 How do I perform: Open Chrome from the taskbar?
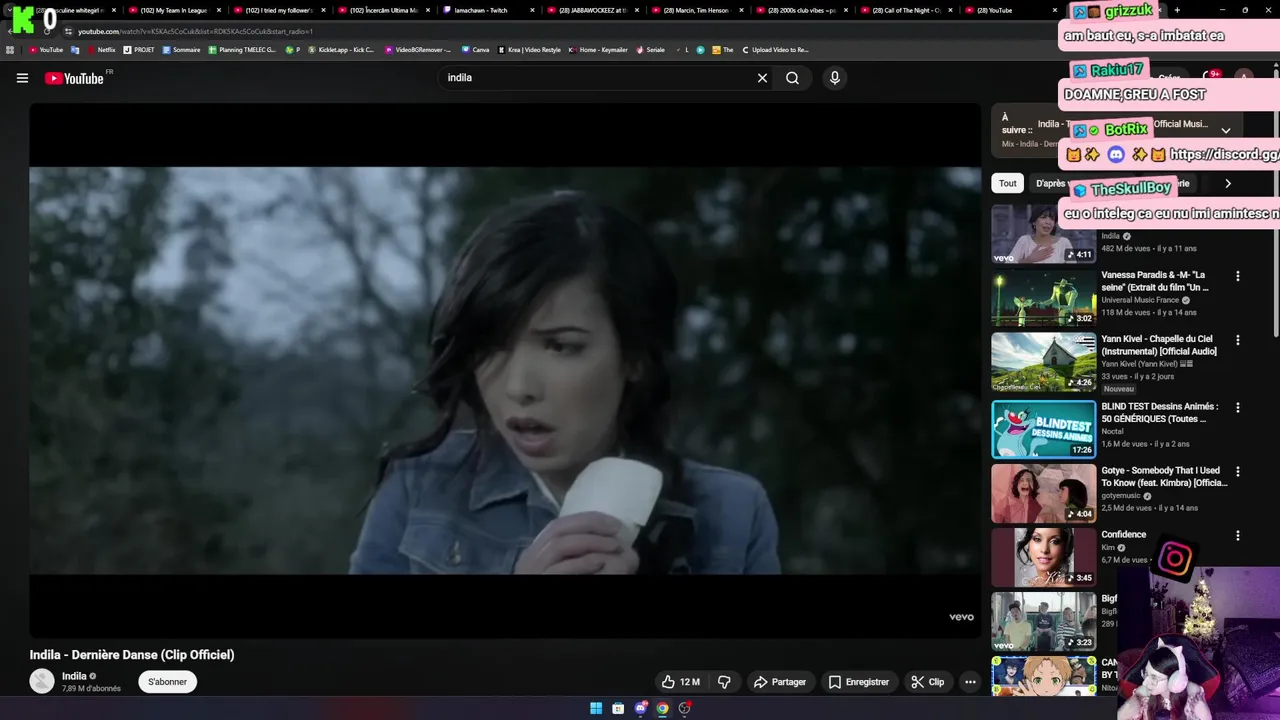pos(662,708)
